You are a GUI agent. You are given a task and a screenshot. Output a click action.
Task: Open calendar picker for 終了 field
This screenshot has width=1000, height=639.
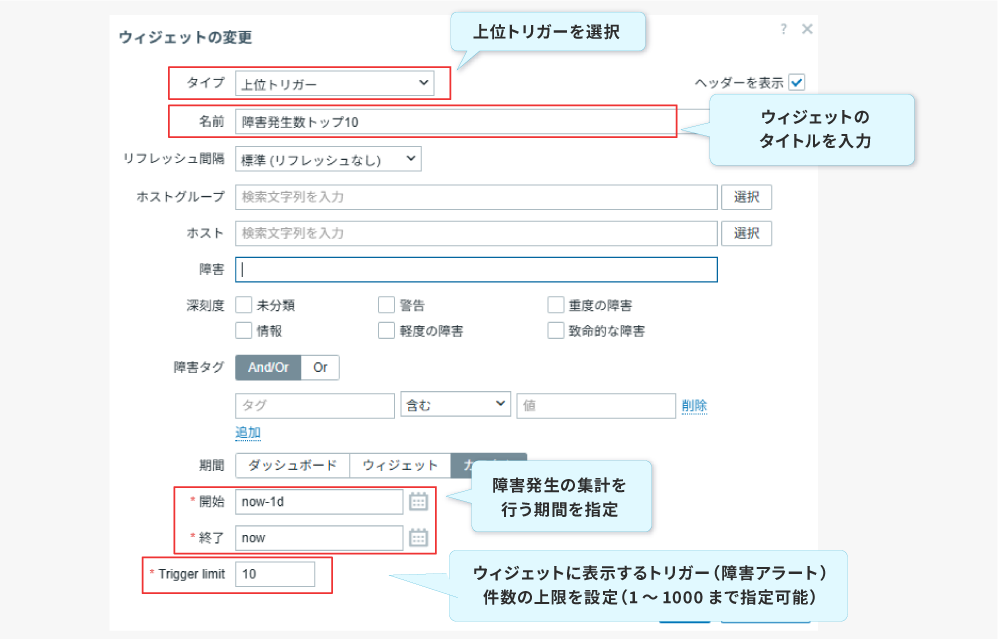[418, 538]
